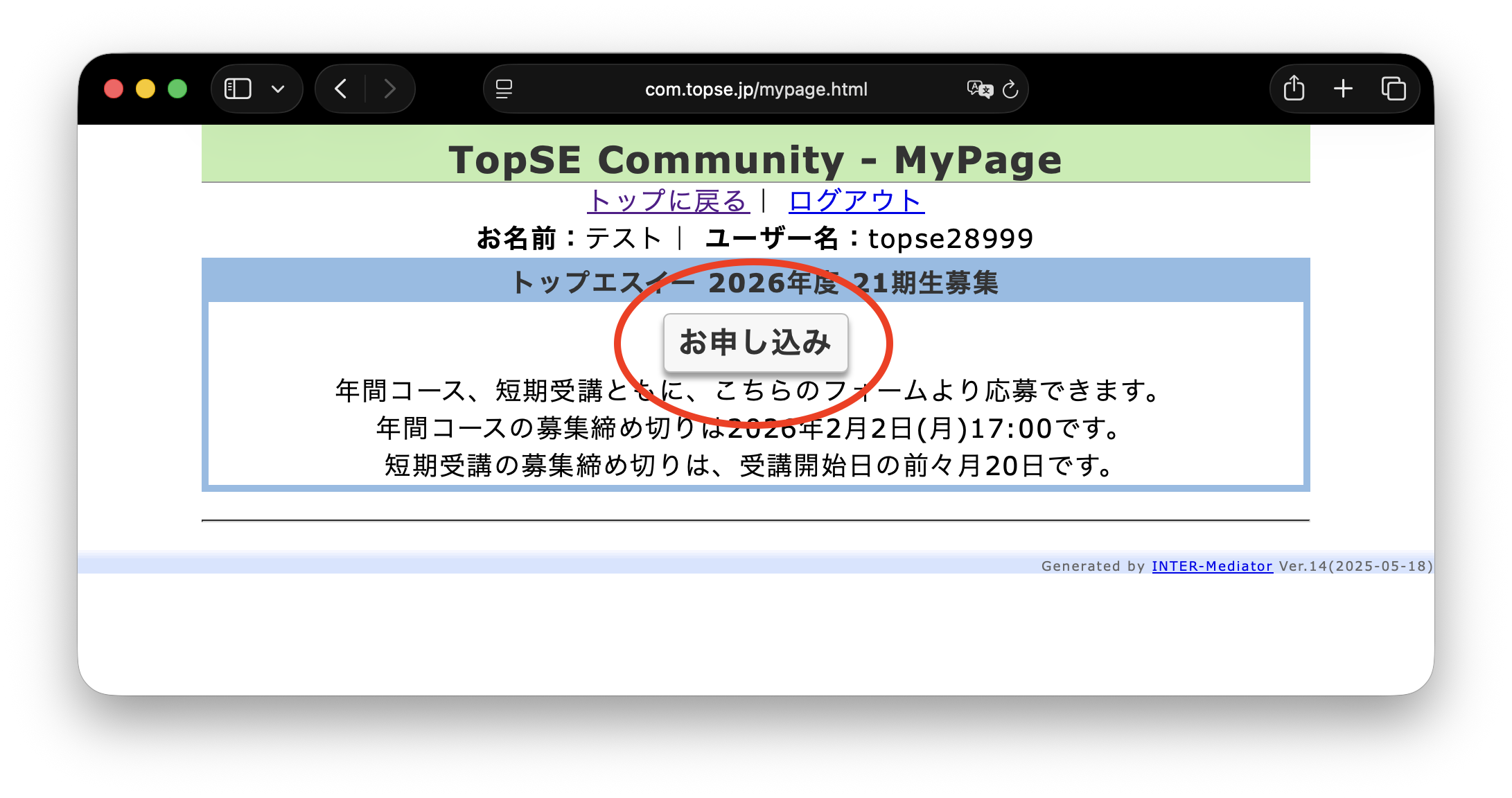Expand the sidebar options chevron
1512x798 pixels.
[x=279, y=89]
